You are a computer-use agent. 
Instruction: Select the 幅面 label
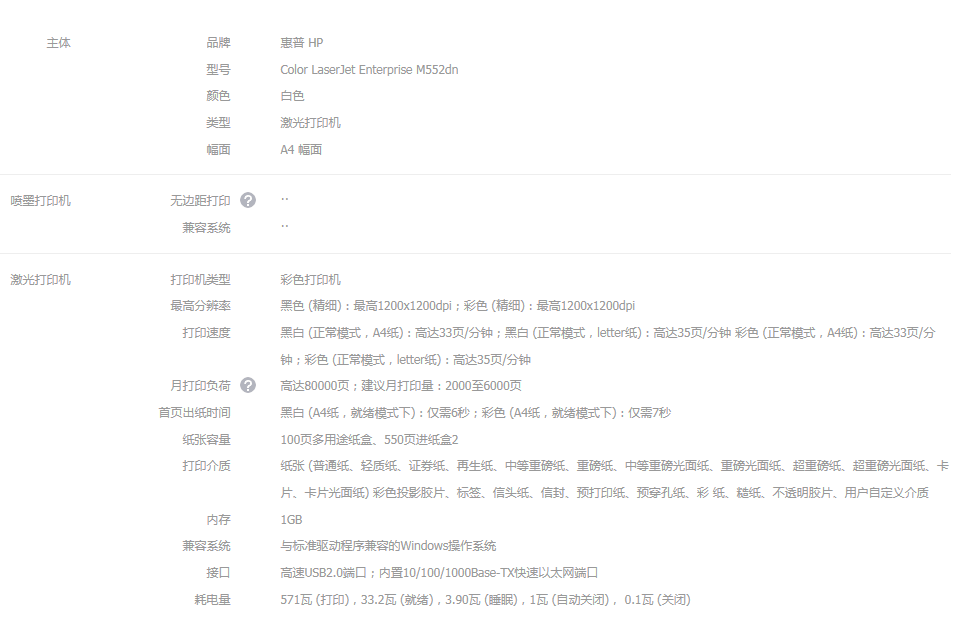pos(218,149)
